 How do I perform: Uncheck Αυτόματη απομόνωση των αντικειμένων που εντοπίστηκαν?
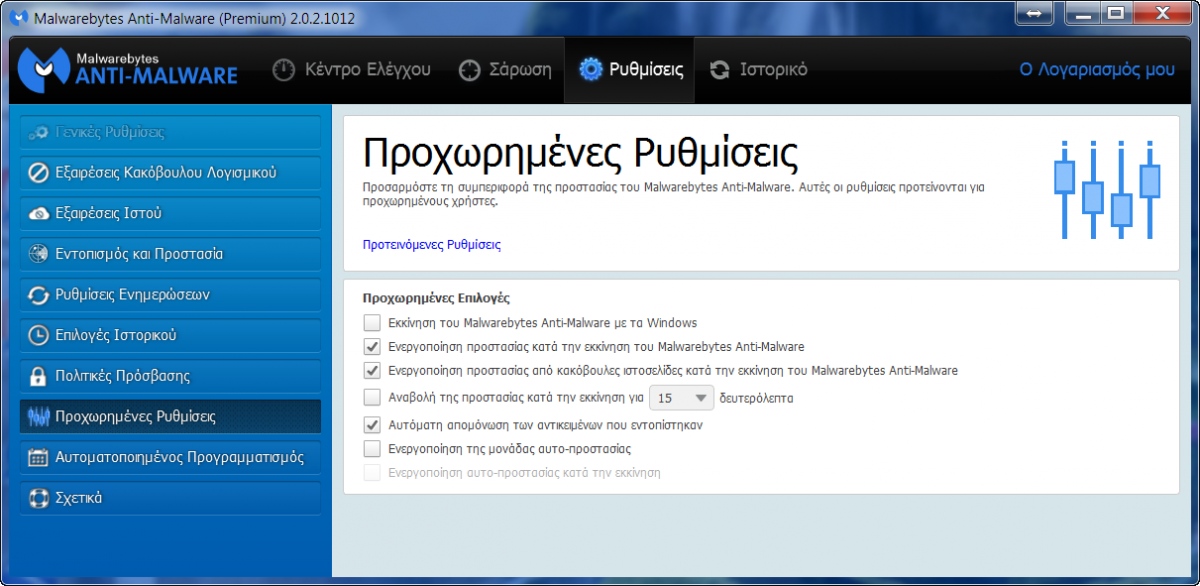pyautogui.click(x=372, y=425)
